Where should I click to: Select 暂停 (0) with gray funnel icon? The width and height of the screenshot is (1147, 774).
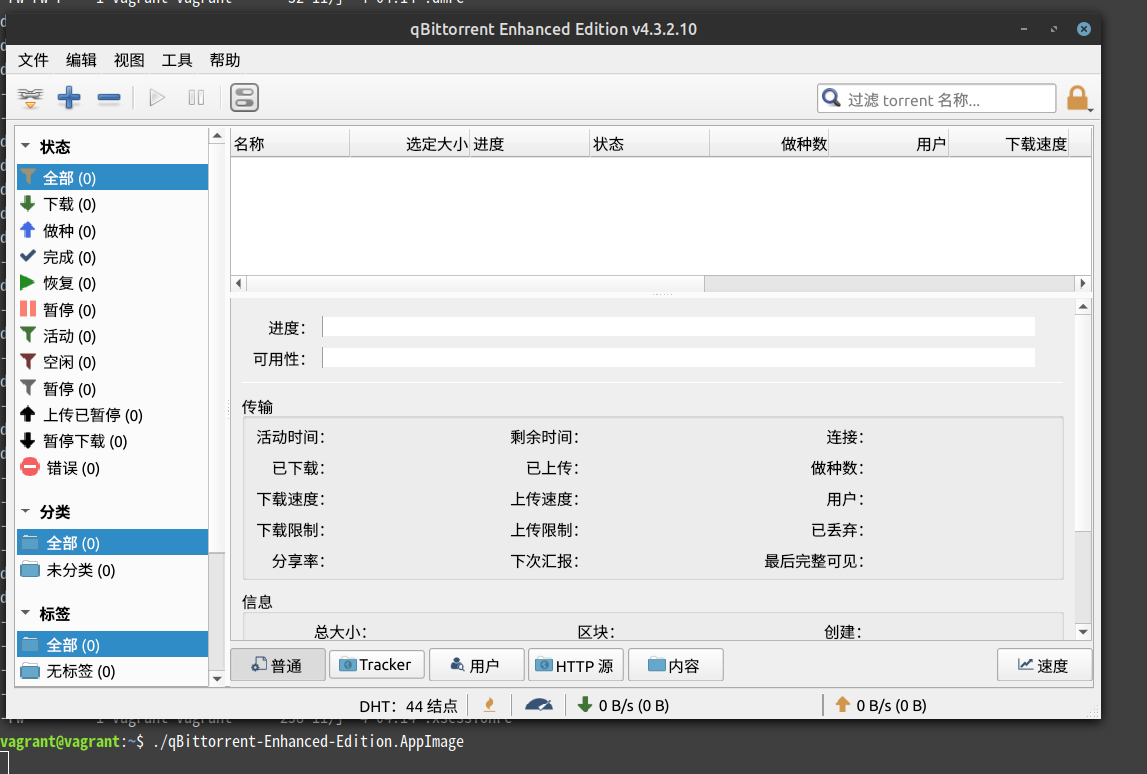click(x=113, y=388)
